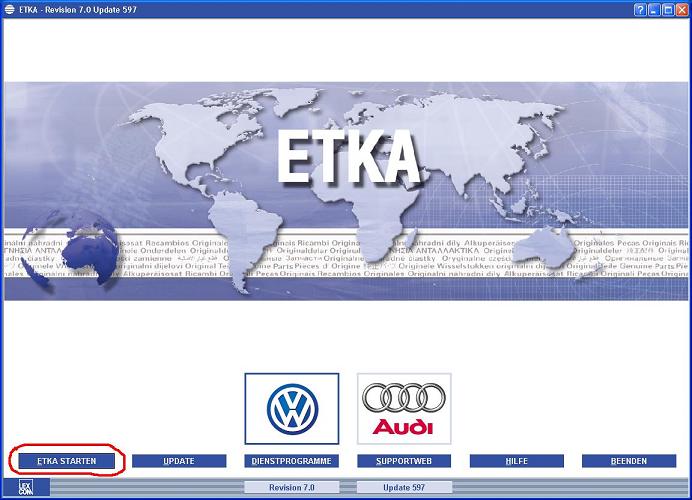This screenshot has width=692, height=500.
Task: Click the ETKA title bar app icon
Action: coord(9,9)
